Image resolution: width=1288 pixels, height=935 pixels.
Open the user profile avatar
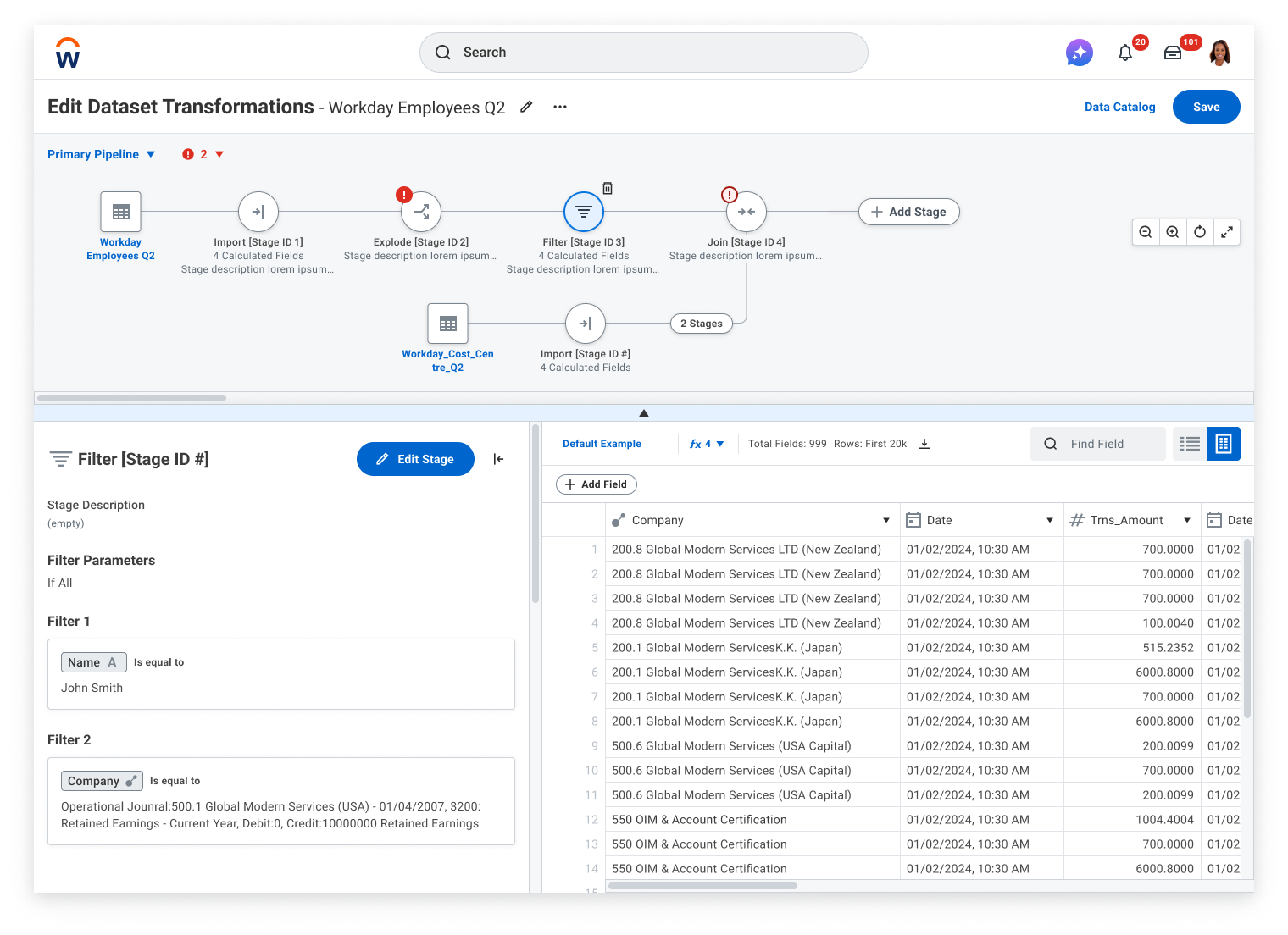coord(1220,53)
